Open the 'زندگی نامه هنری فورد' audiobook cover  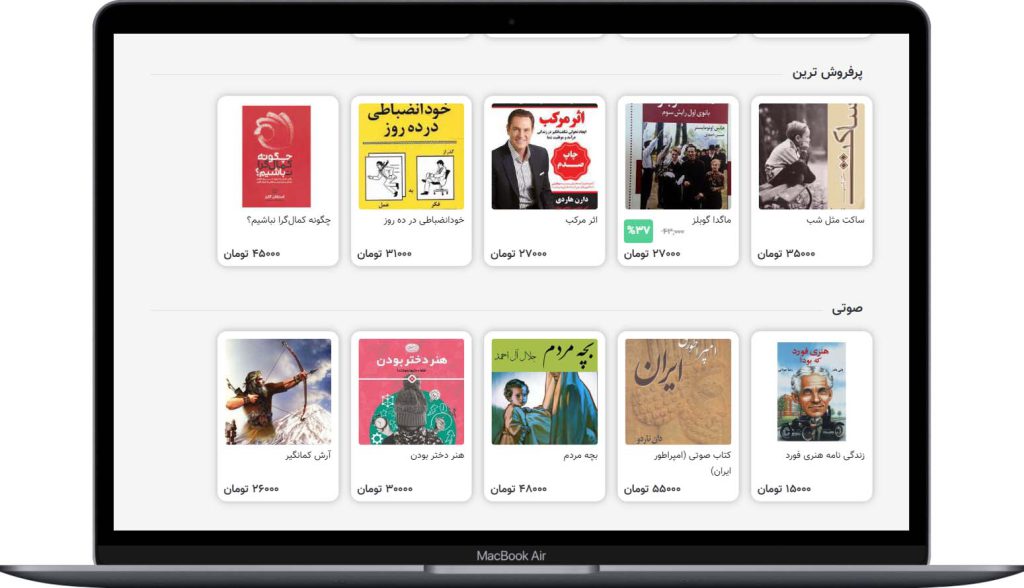point(811,391)
